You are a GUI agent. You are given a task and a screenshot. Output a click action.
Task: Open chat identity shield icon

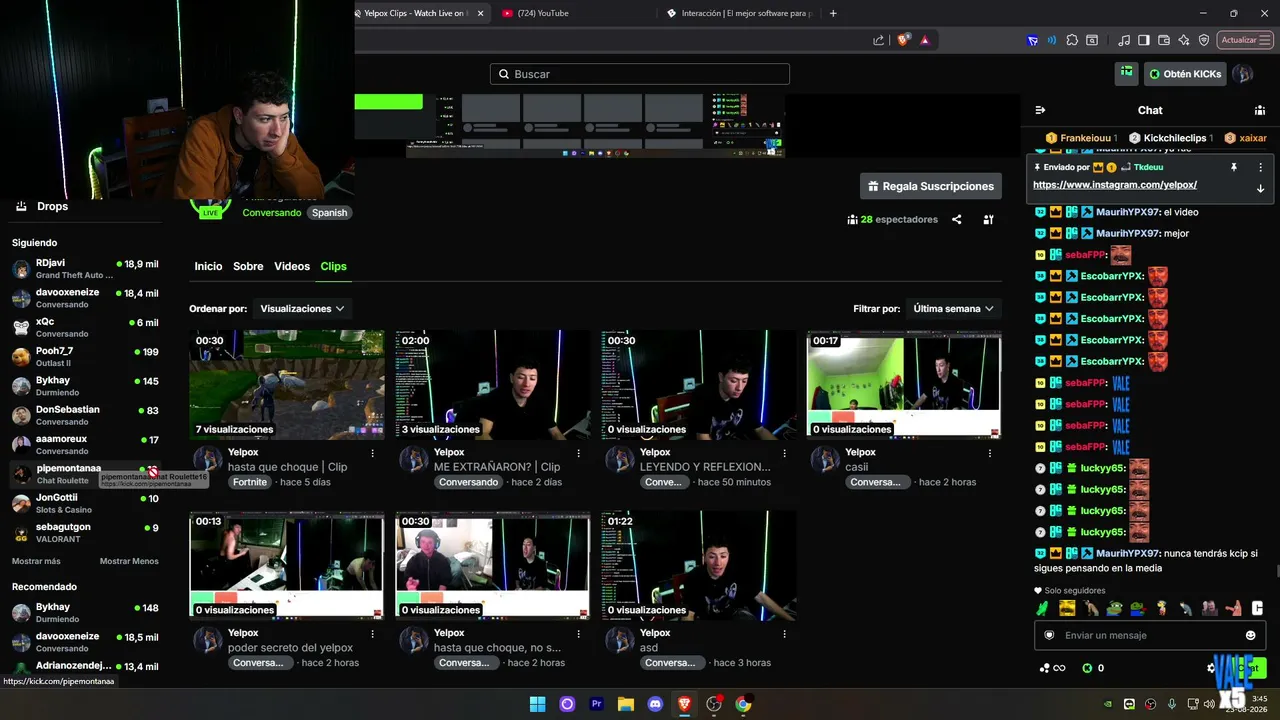tap(1049, 635)
